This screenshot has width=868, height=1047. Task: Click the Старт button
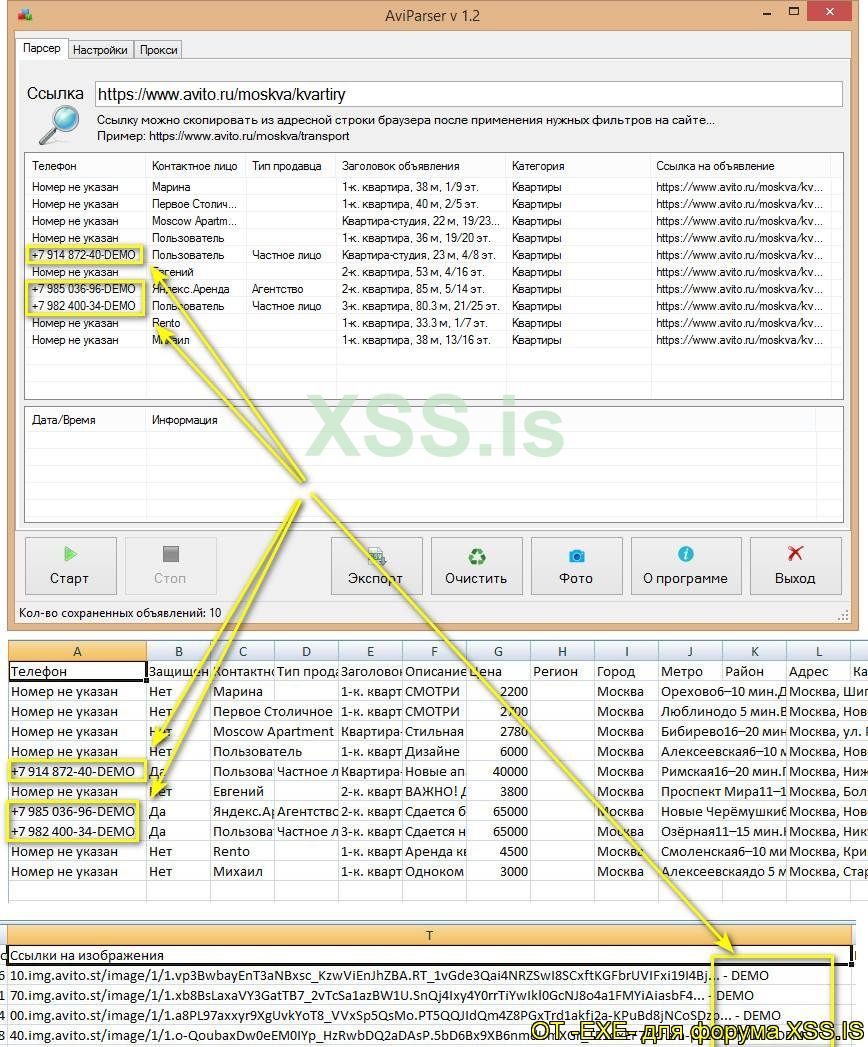tap(70, 566)
